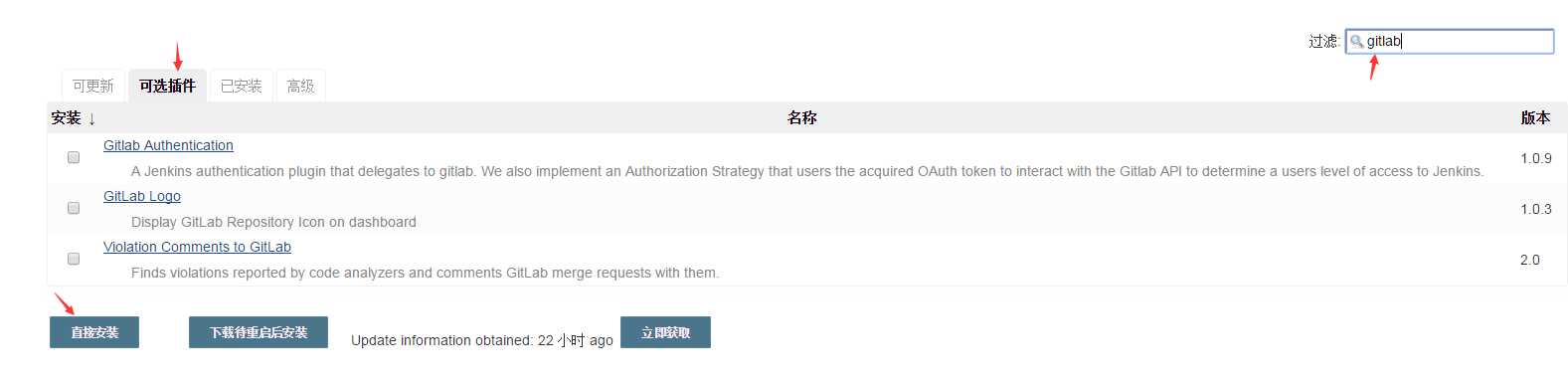Click the magnifier icon in filter box
Image resolution: width=1568 pixels, height=383 pixels.
click(x=1356, y=42)
